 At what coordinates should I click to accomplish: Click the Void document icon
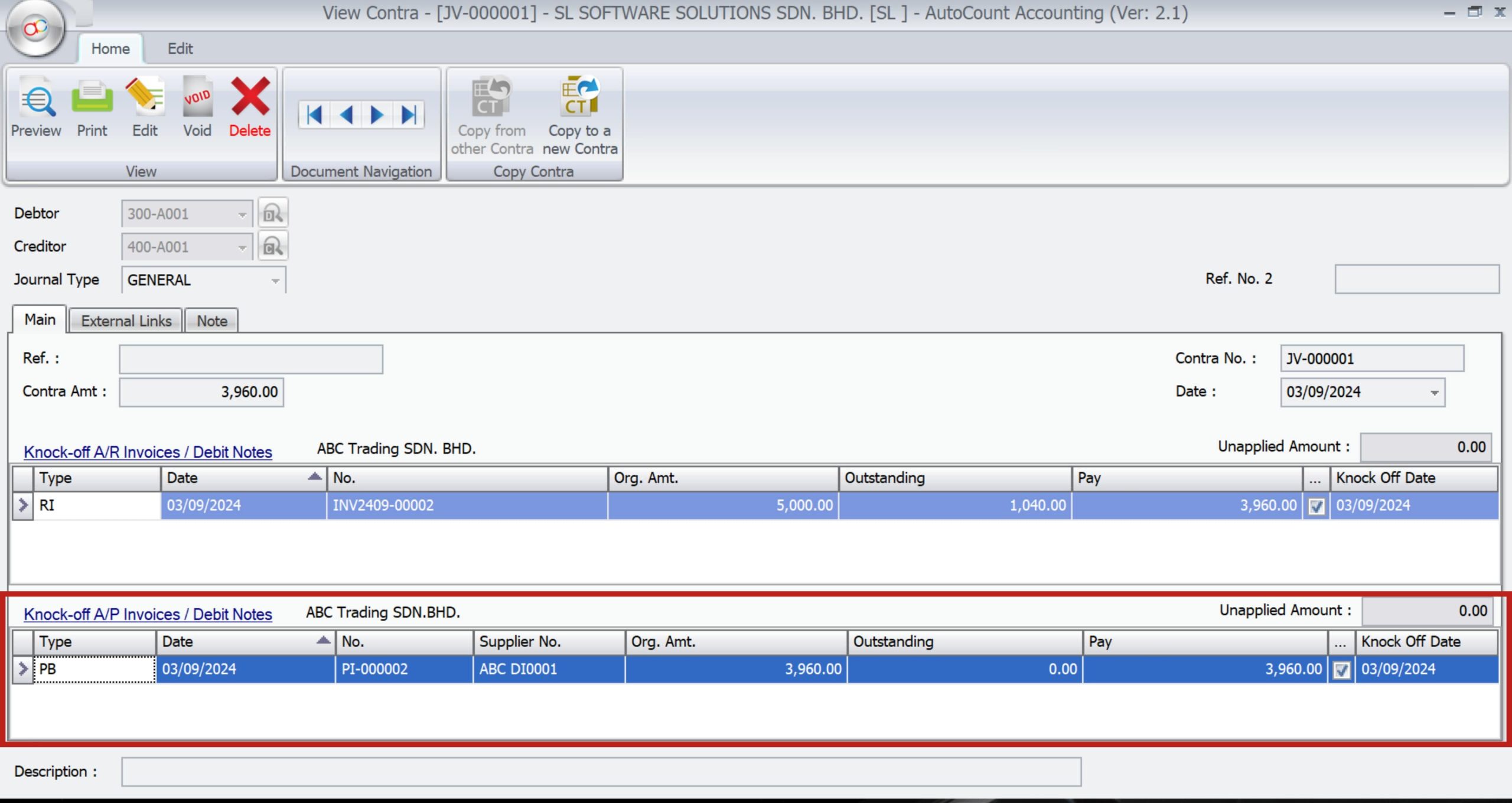click(198, 106)
